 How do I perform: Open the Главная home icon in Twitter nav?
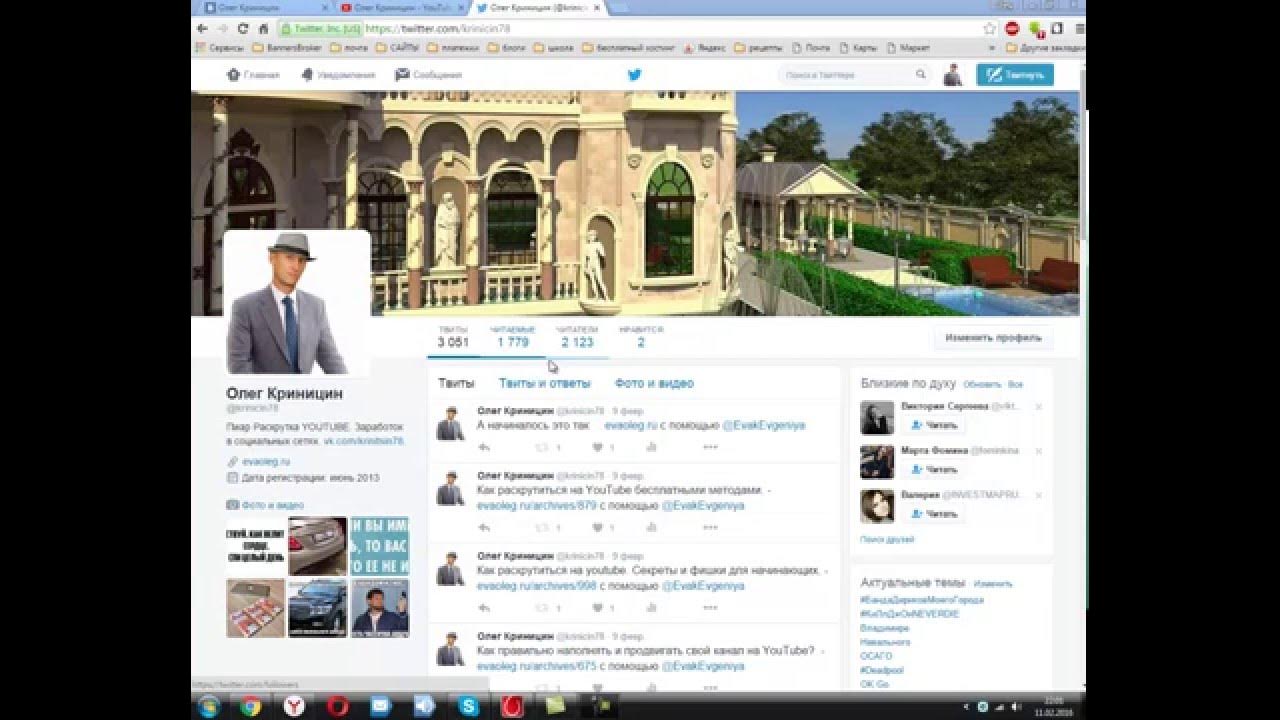pyautogui.click(x=252, y=75)
